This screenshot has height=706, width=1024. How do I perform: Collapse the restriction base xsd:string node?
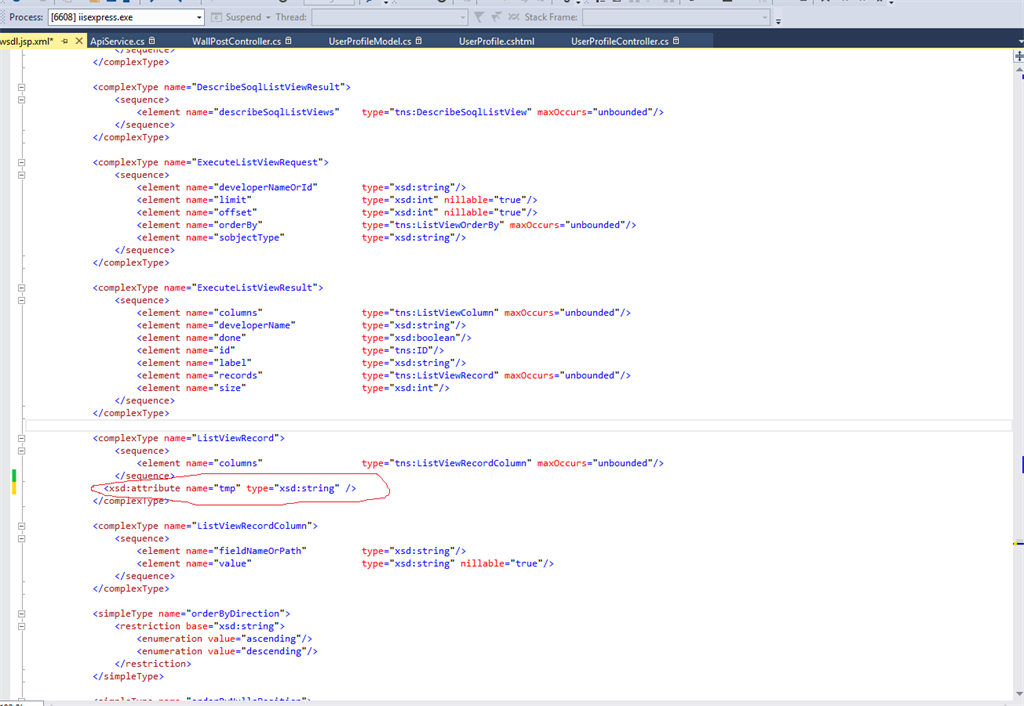tap(22, 626)
